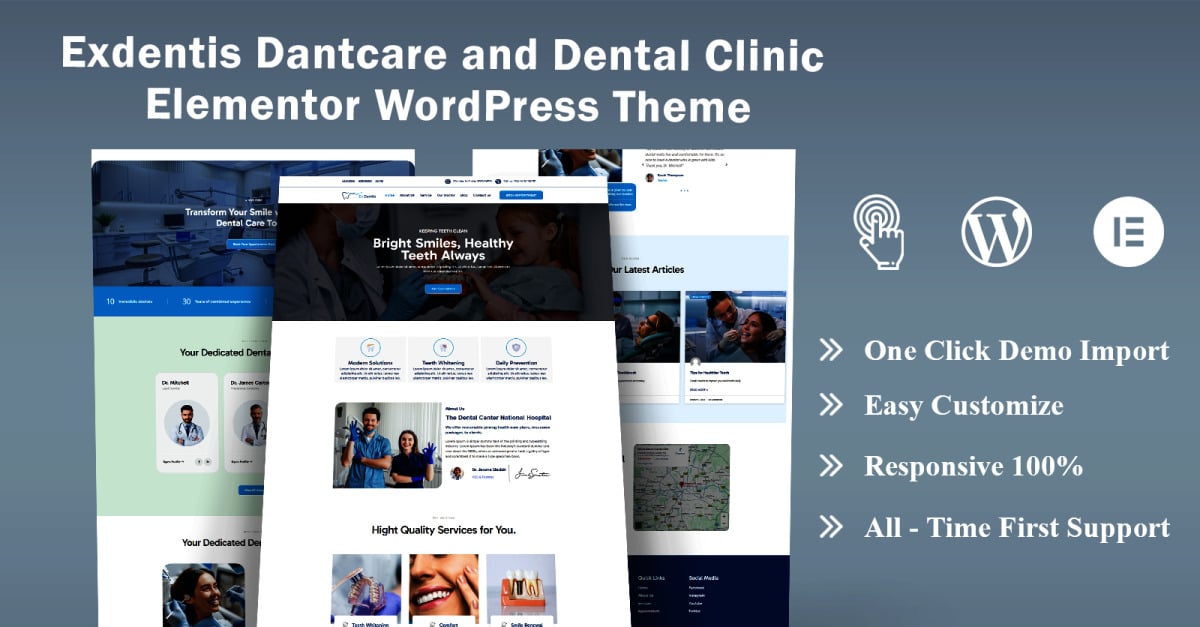Click the "Modern Solutions" card title
This screenshot has height=627, width=1200.
click(370, 362)
